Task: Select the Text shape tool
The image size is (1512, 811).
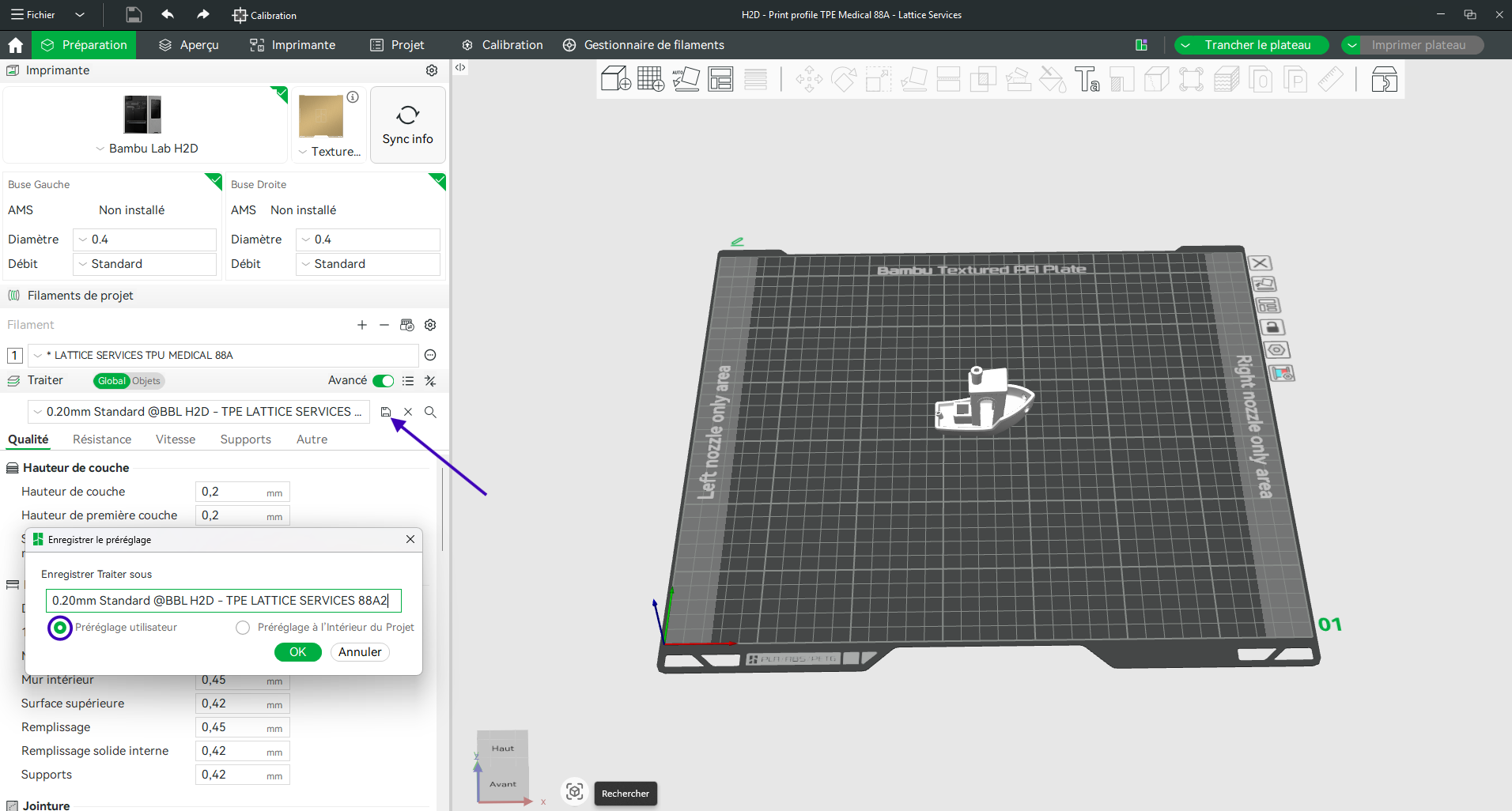Action: (1087, 79)
